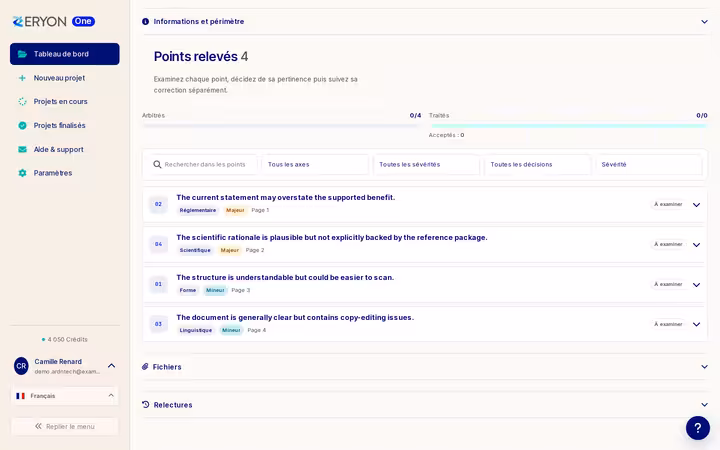Image resolution: width=720 pixels, height=450 pixels.
Task: Click the gear icon beside Paramètres
Action: (22, 173)
